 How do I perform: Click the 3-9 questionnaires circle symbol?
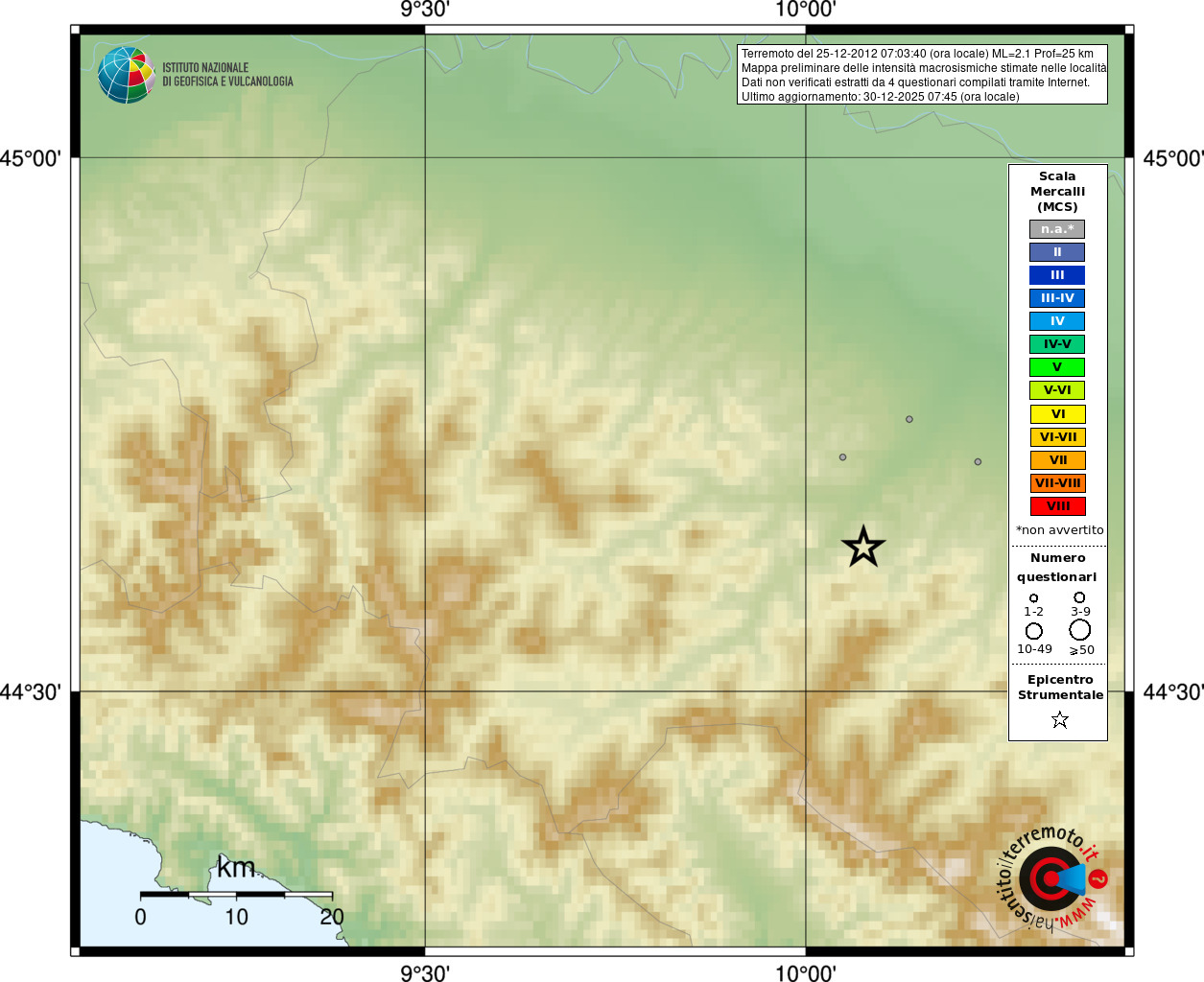1079,597
